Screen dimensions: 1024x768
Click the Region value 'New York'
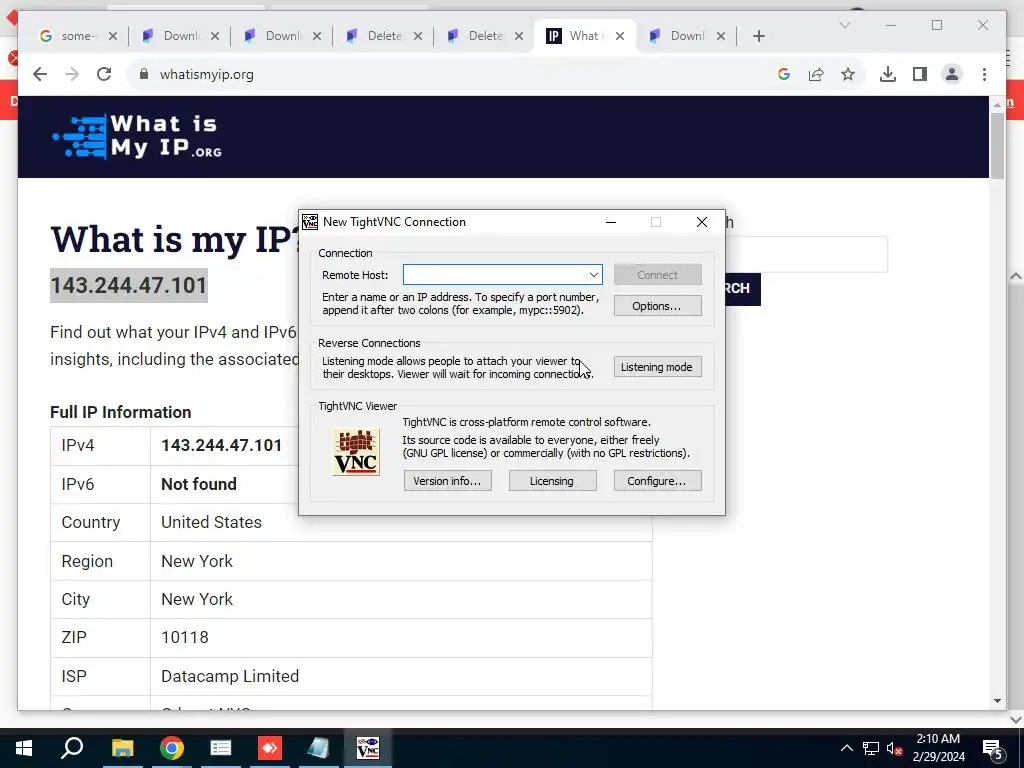tap(197, 561)
